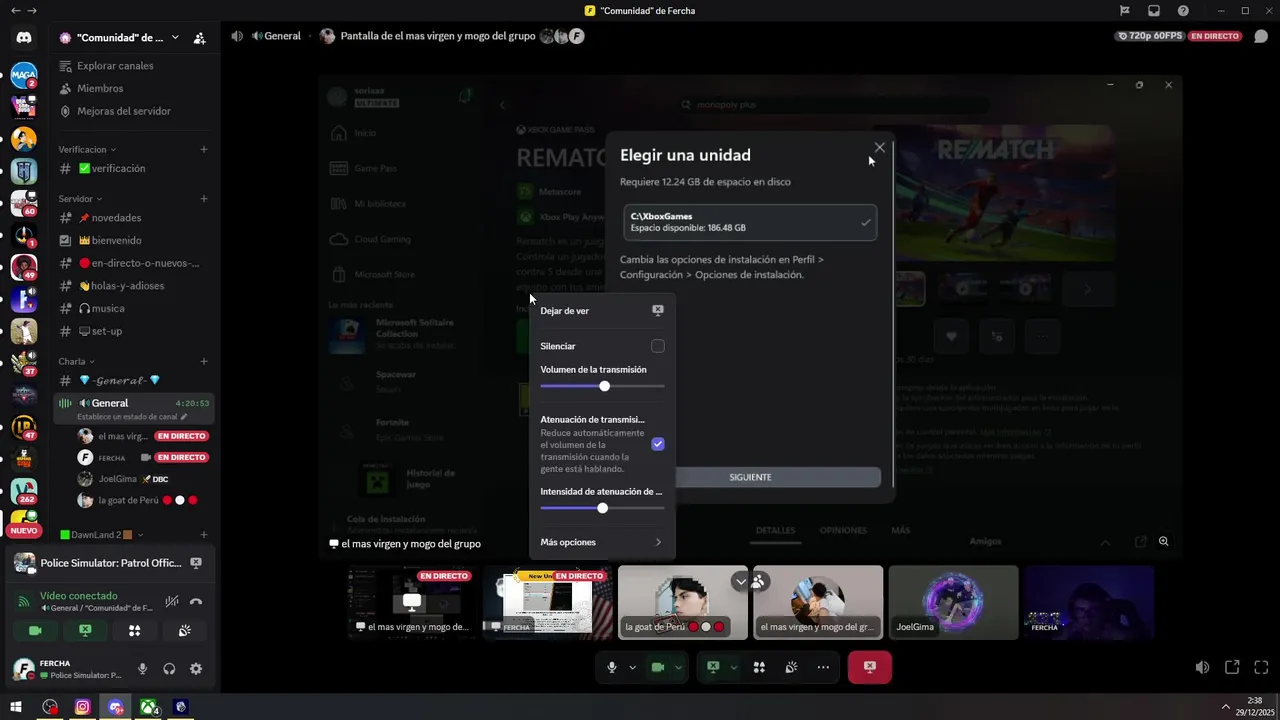1280x720 pixels.
Task: Mute microphone in bottom call controls
Action: point(612,667)
